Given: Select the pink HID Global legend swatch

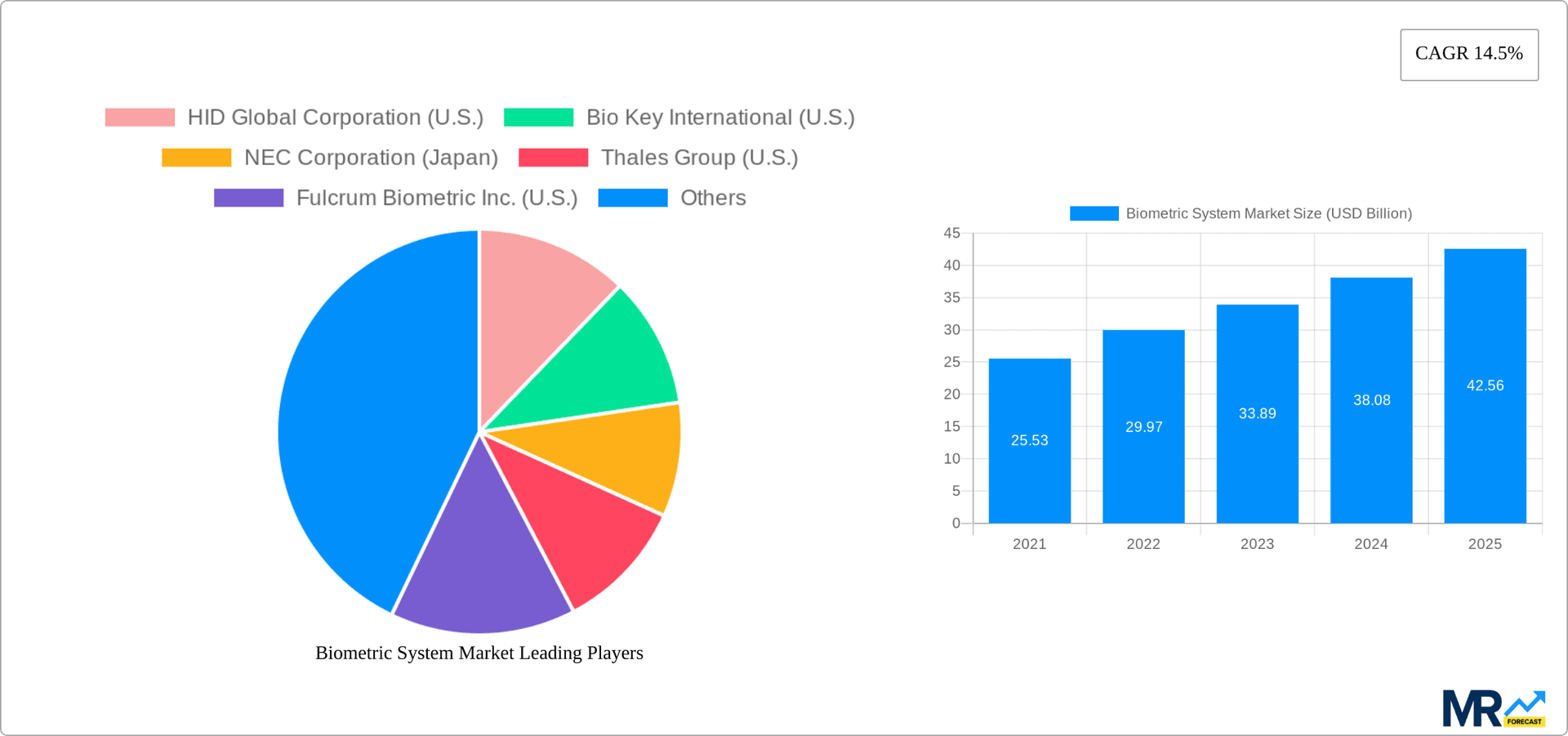Looking at the screenshot, I should tap(139, 117).
